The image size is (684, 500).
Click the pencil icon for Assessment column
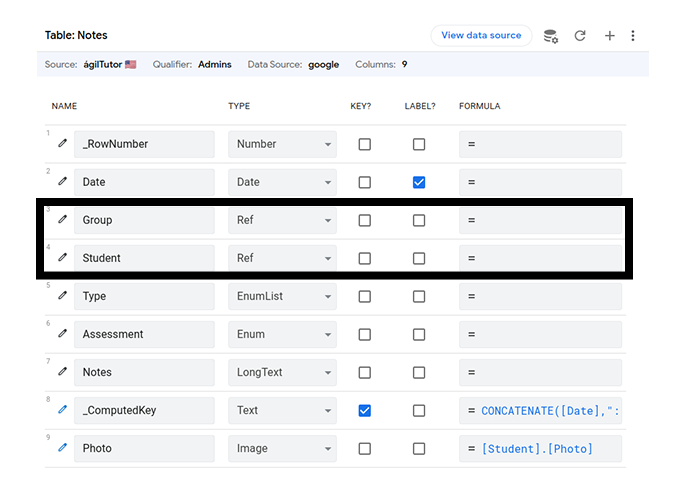click(62, 334)
